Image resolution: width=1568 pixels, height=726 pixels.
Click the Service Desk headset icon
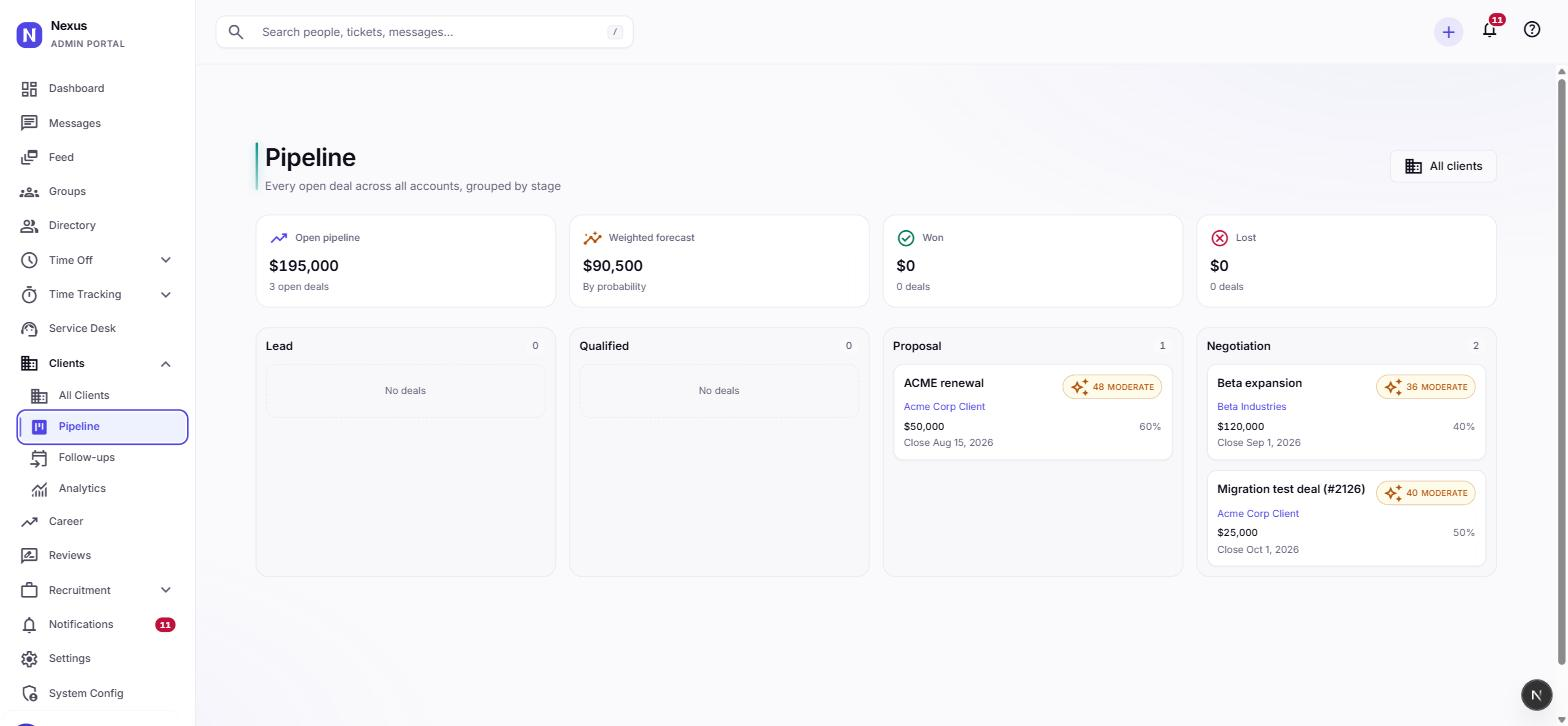29,328
